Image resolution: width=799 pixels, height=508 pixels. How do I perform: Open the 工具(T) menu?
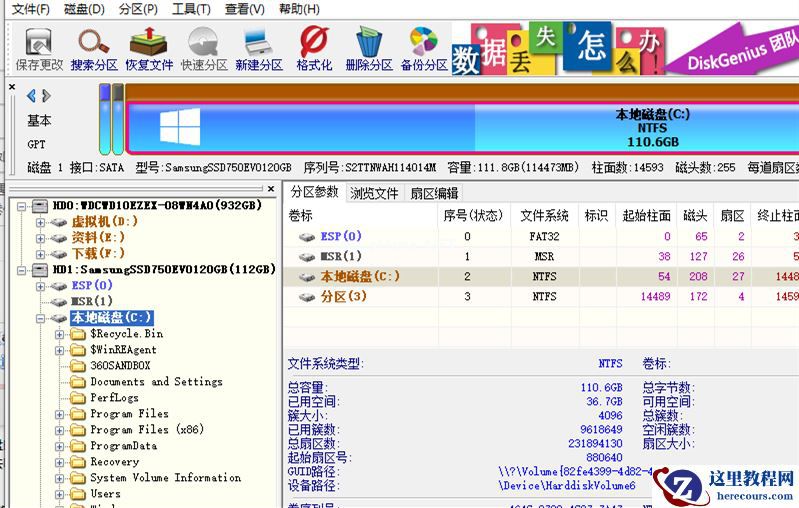(x=191, y=9)
